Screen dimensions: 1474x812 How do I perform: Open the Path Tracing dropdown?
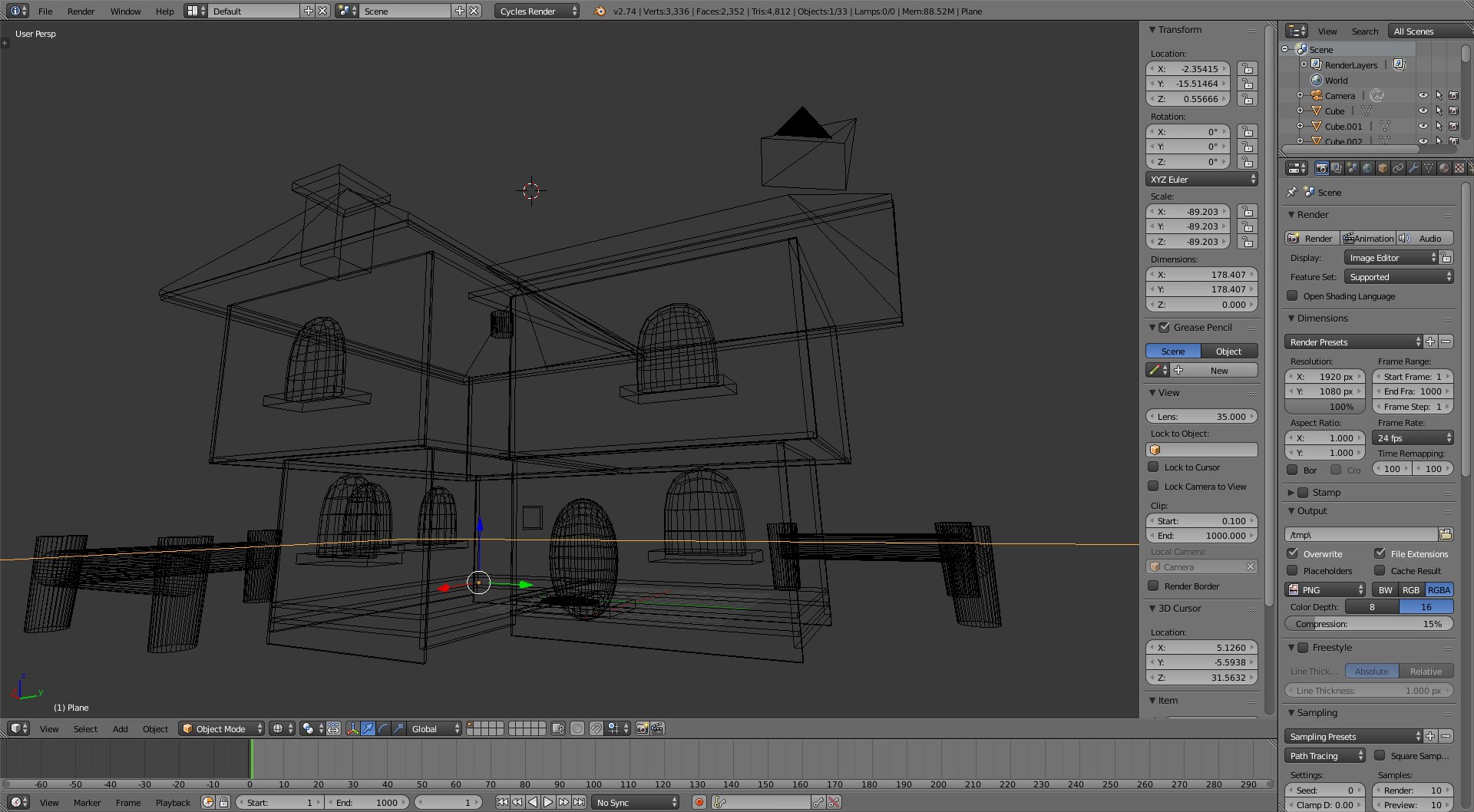click(x=1324, y=756)
